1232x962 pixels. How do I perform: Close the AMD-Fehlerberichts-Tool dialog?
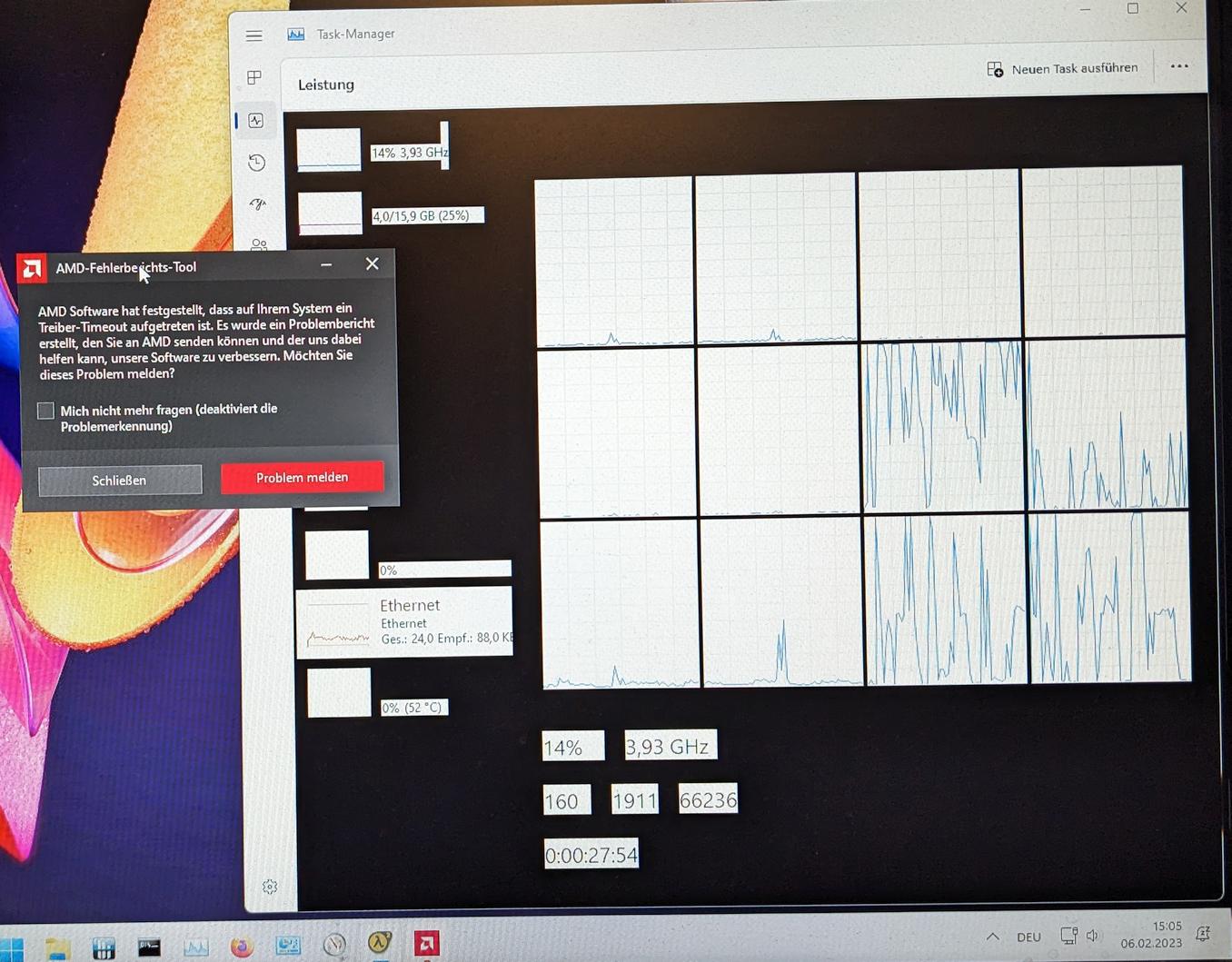pos(373,263)
